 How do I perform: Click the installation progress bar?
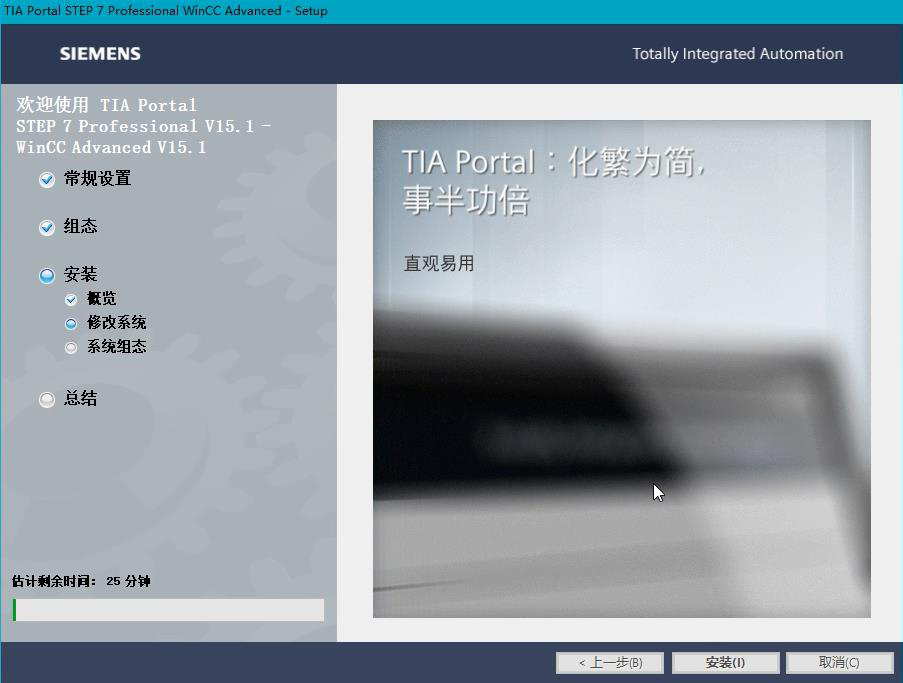(x=168, y=610)
